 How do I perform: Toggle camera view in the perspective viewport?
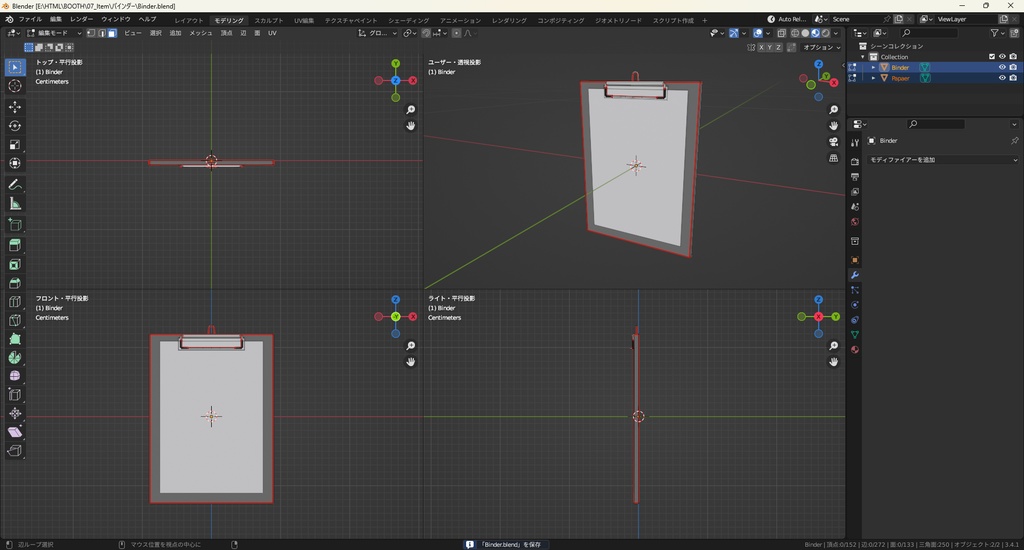pyautogui.click(x=834, y=142)
